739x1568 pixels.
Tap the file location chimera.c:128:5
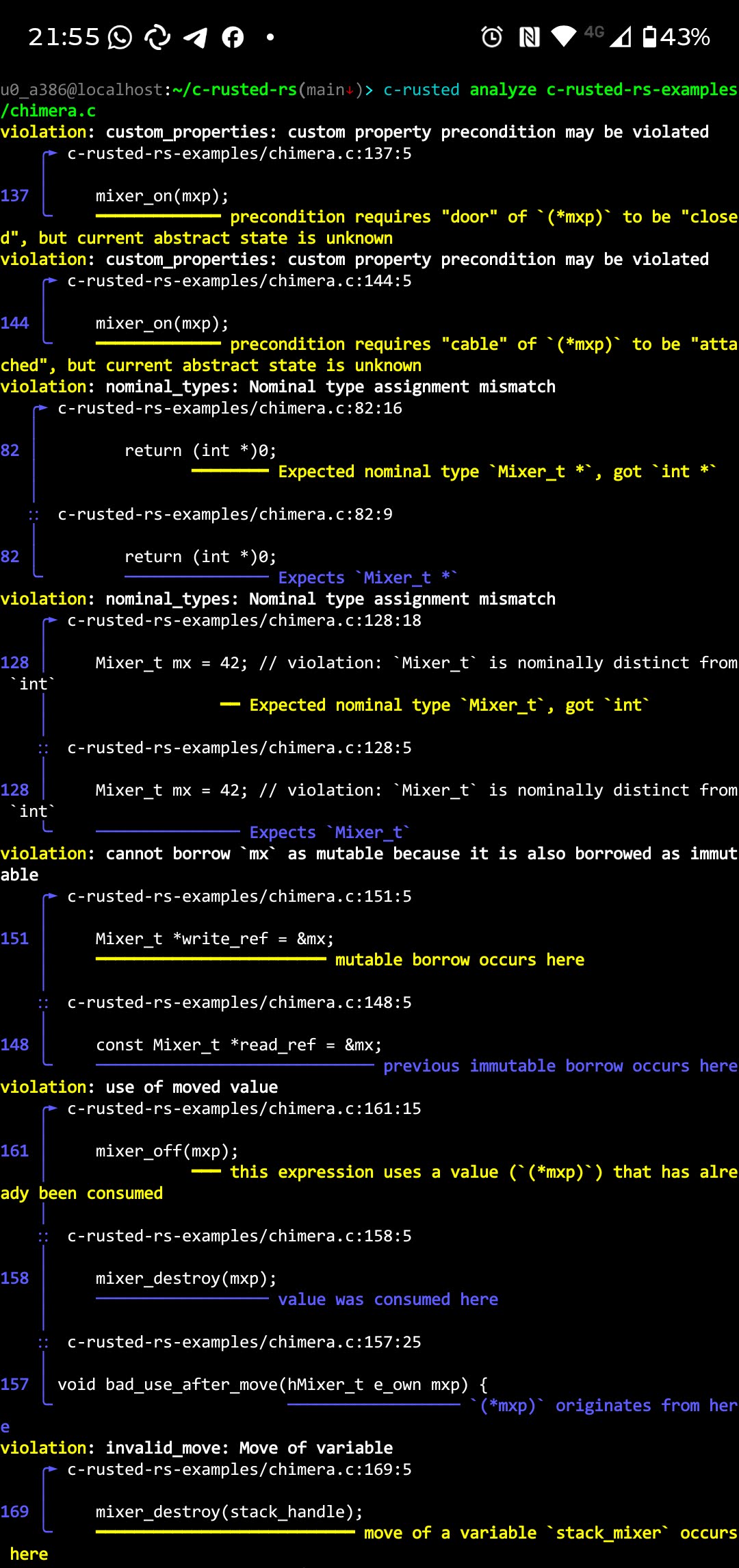[x=239, y=748]
